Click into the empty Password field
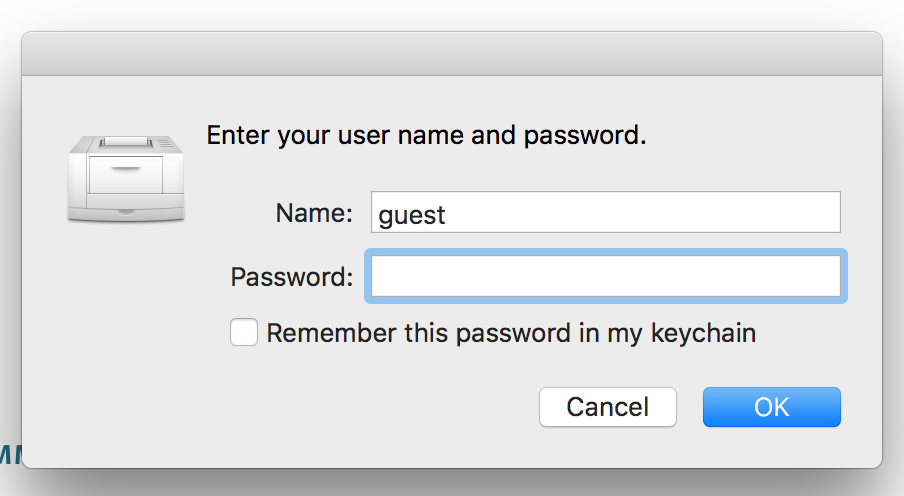This screenshot has width=904, height=496. [605, 277]
